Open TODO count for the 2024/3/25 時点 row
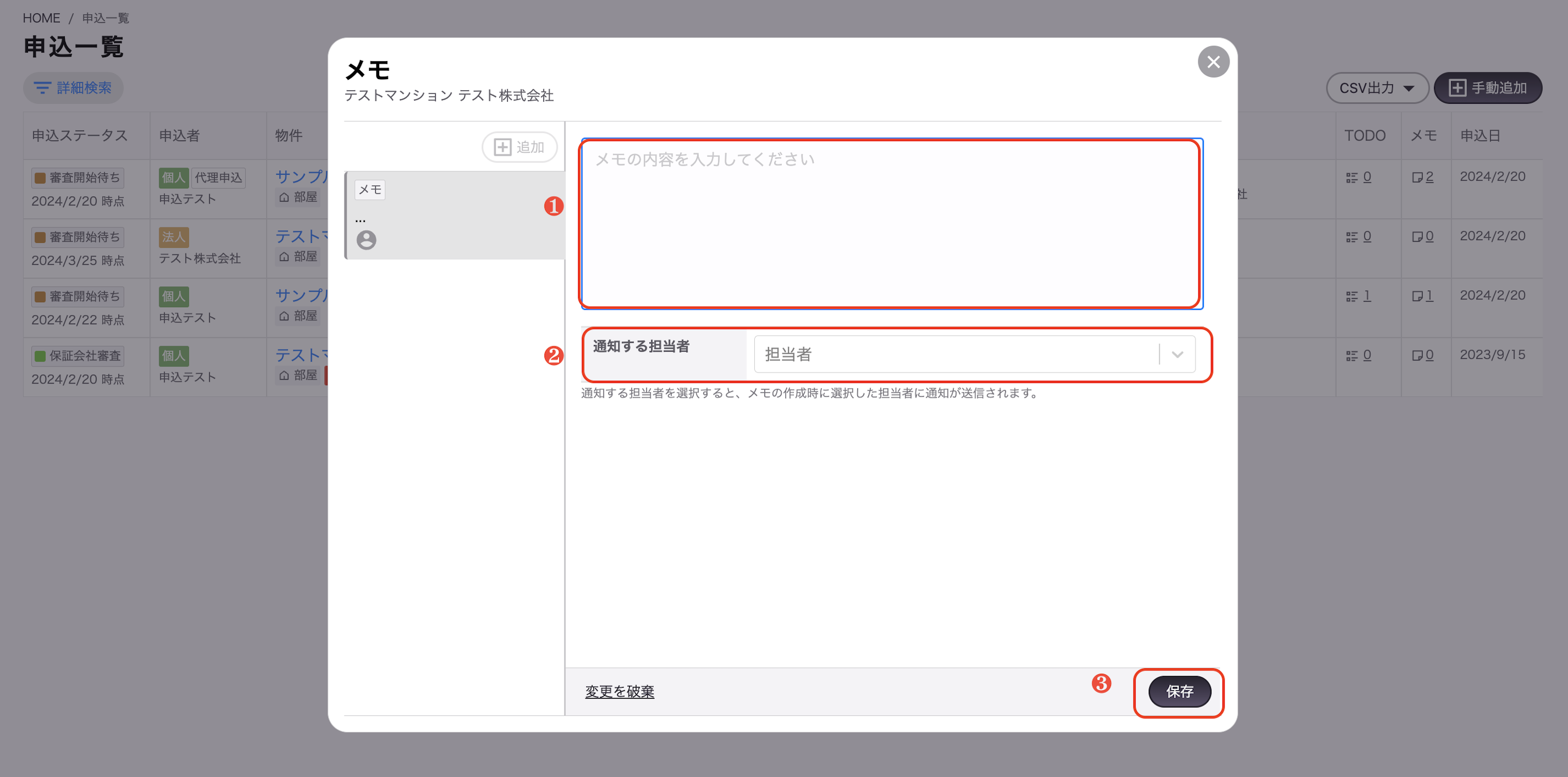Viewport: 1568px width, 777px height. pyautogui.click(x=1366, y=236)
